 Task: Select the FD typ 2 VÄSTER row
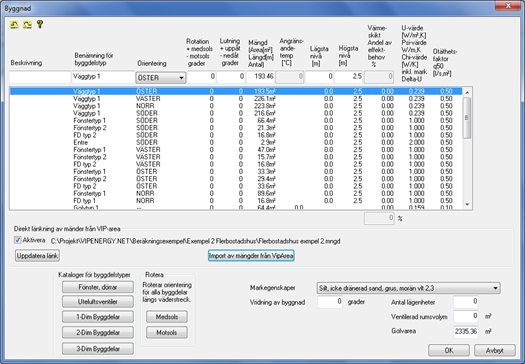point(236,164)
